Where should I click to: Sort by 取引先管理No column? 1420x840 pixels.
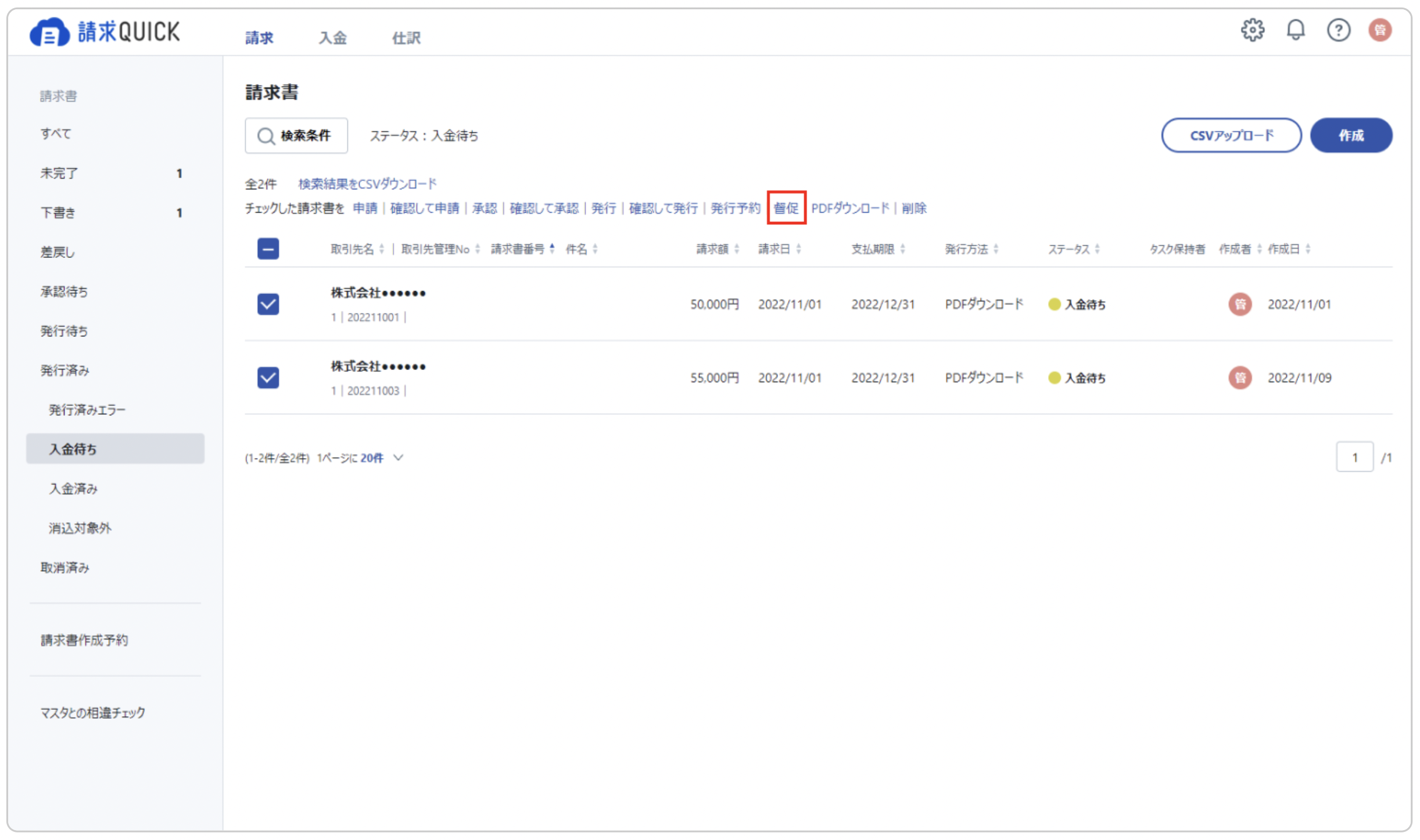440,249
